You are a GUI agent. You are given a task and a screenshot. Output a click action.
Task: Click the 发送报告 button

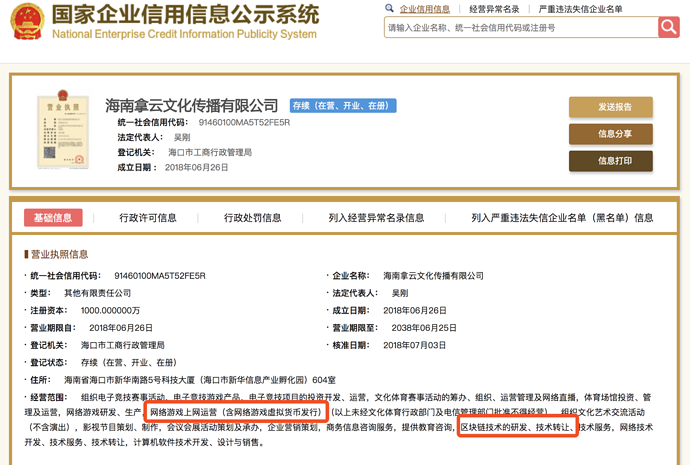click(610, 107)
